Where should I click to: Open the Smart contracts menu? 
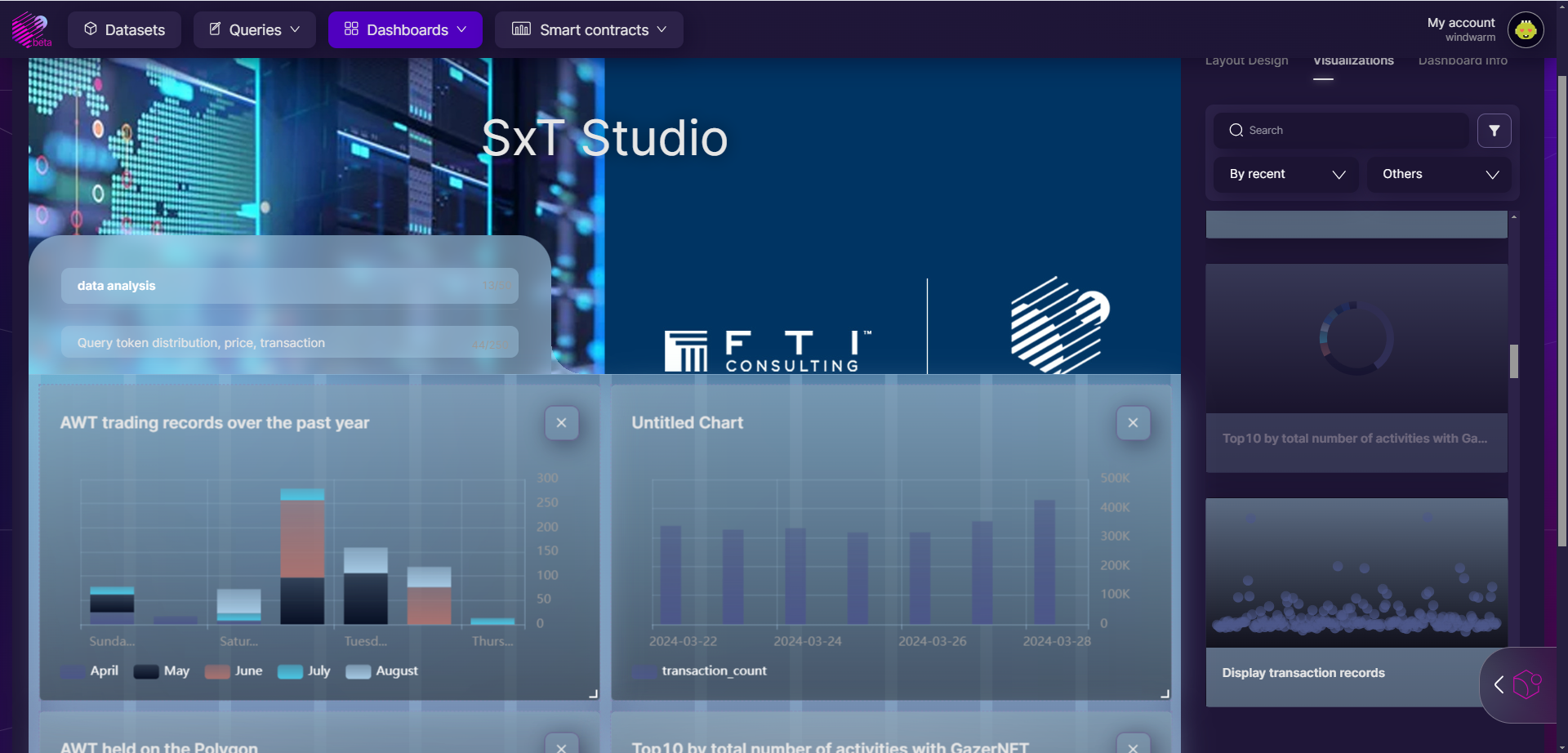coord(589,30)
